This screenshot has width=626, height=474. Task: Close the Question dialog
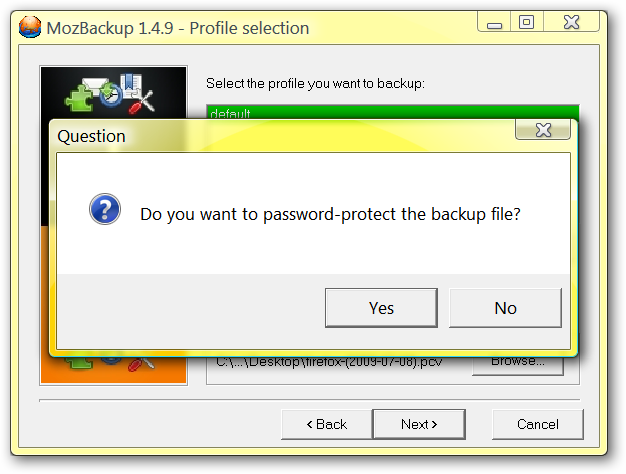coord(543,130)
